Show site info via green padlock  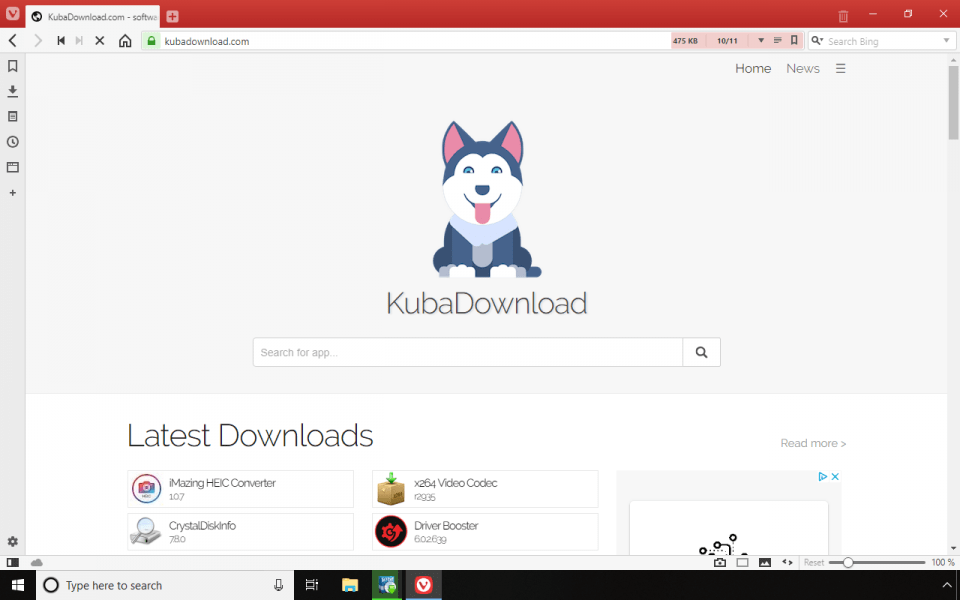click(151, 41)
